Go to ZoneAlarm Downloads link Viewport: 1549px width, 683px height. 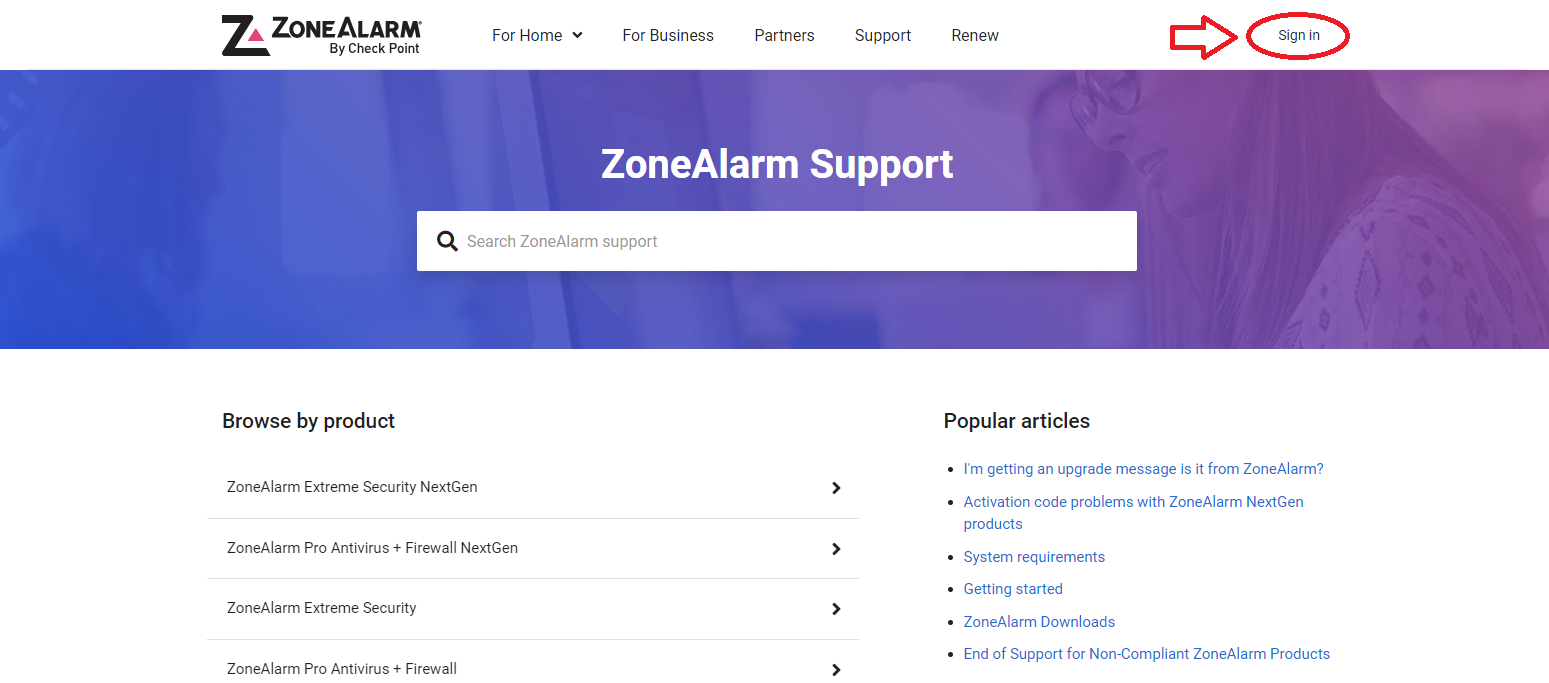click(x=1039, y=622)
